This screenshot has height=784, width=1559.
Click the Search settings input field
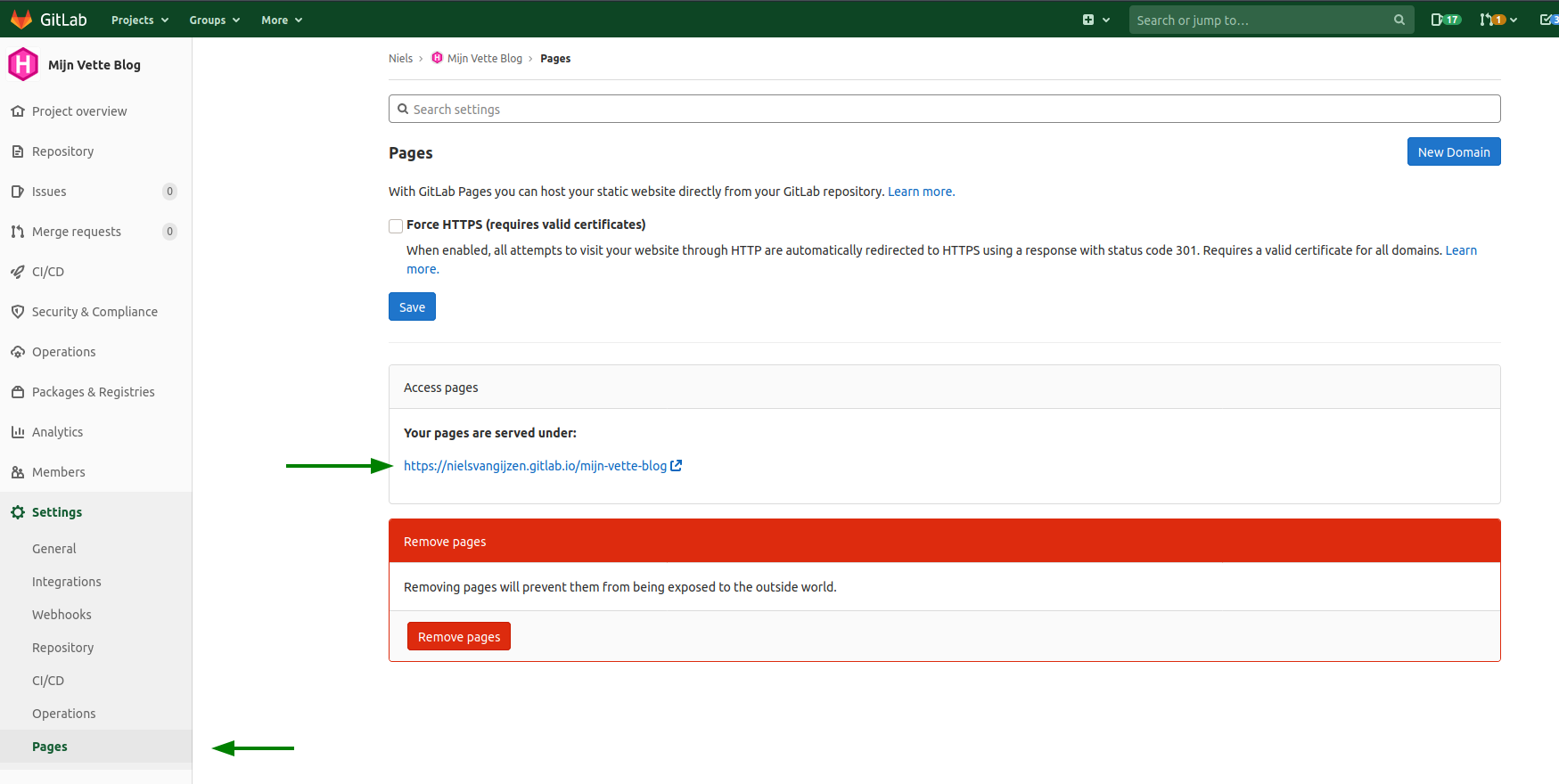tap(945, 110)
